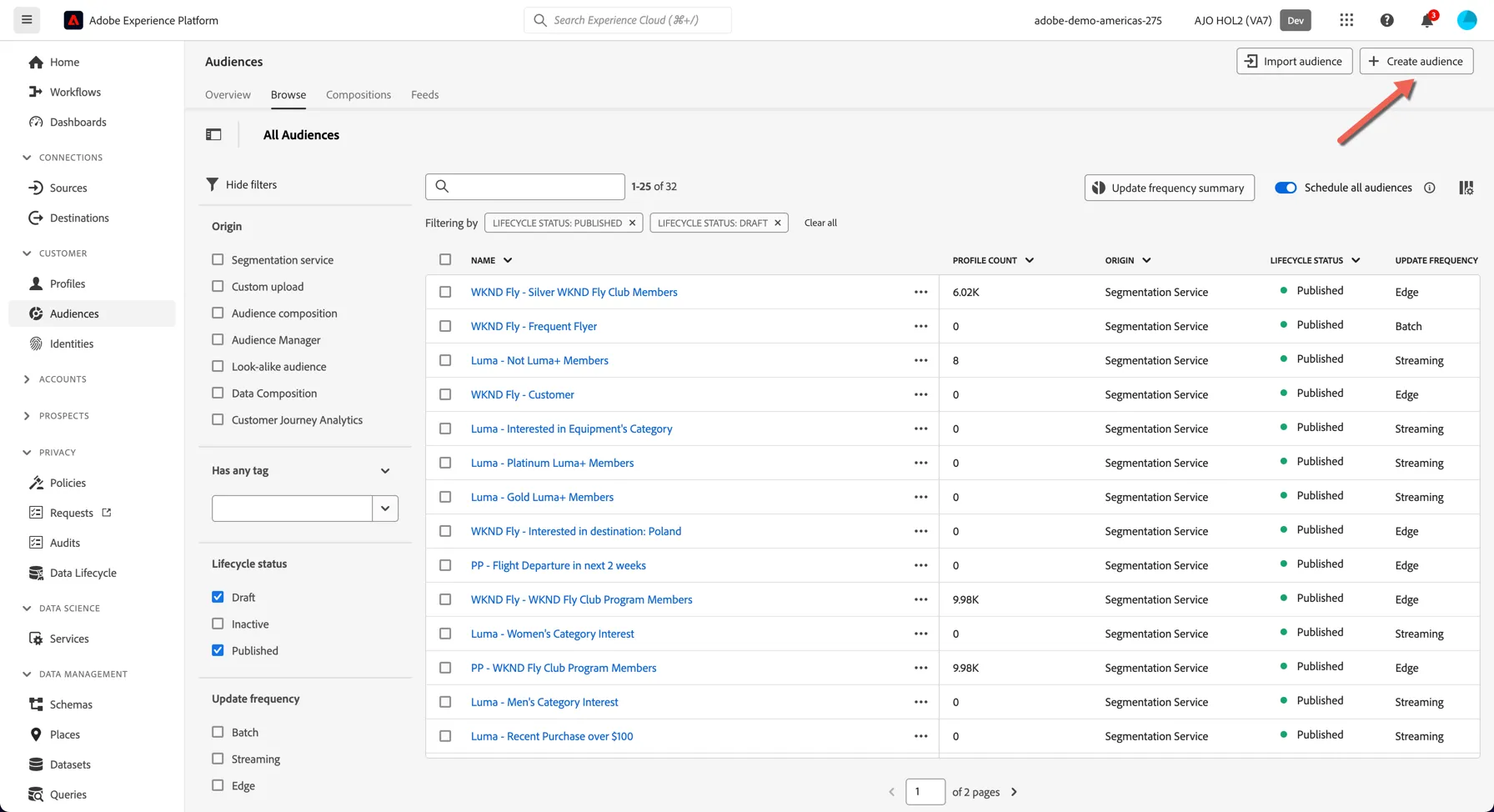Open the help question mark icon
This screenshot has width=1494, height=812.
point(1386,20)
